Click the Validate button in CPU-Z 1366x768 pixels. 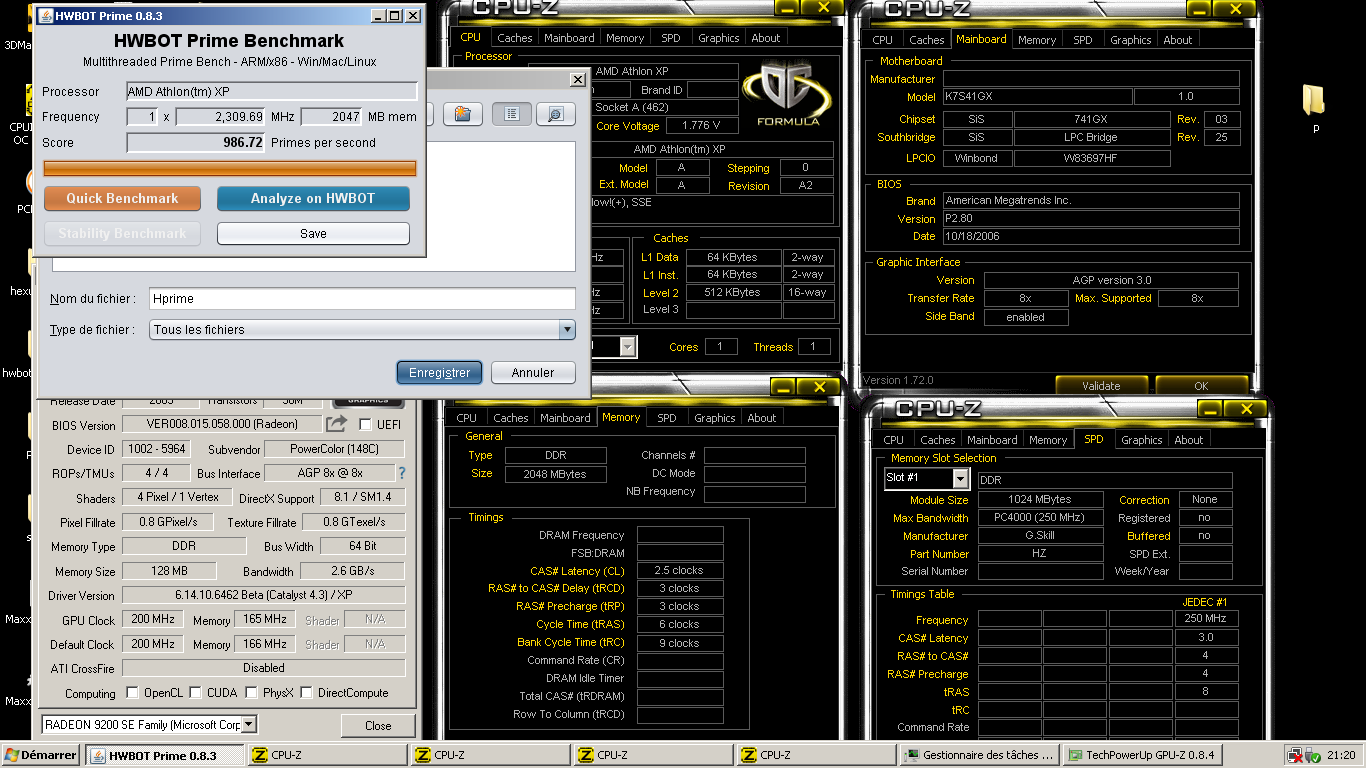1101,386
